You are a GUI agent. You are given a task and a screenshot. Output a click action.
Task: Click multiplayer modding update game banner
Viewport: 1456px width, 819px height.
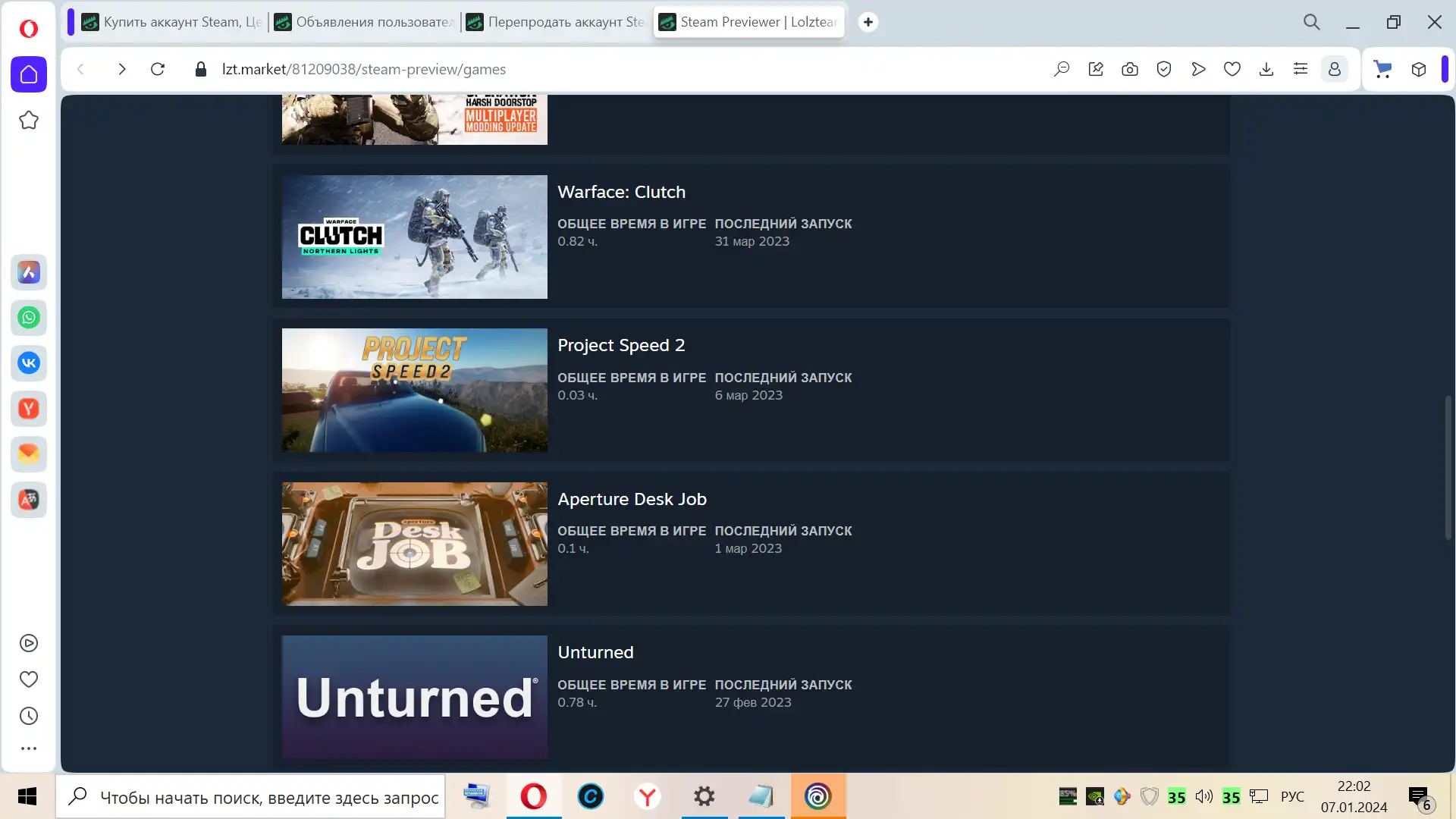click(414, 120)
